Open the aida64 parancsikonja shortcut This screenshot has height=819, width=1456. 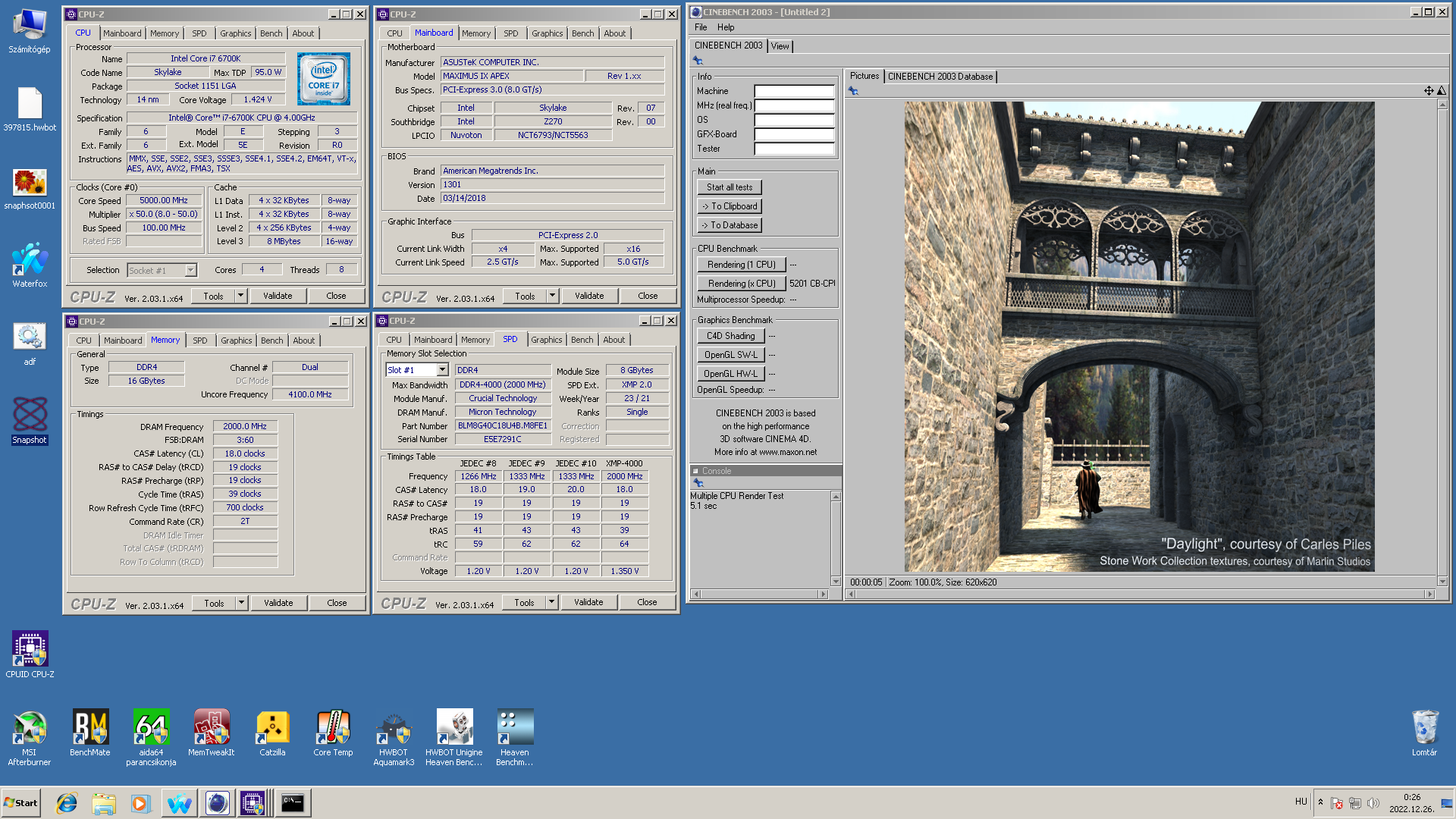(x=151, y=737)
